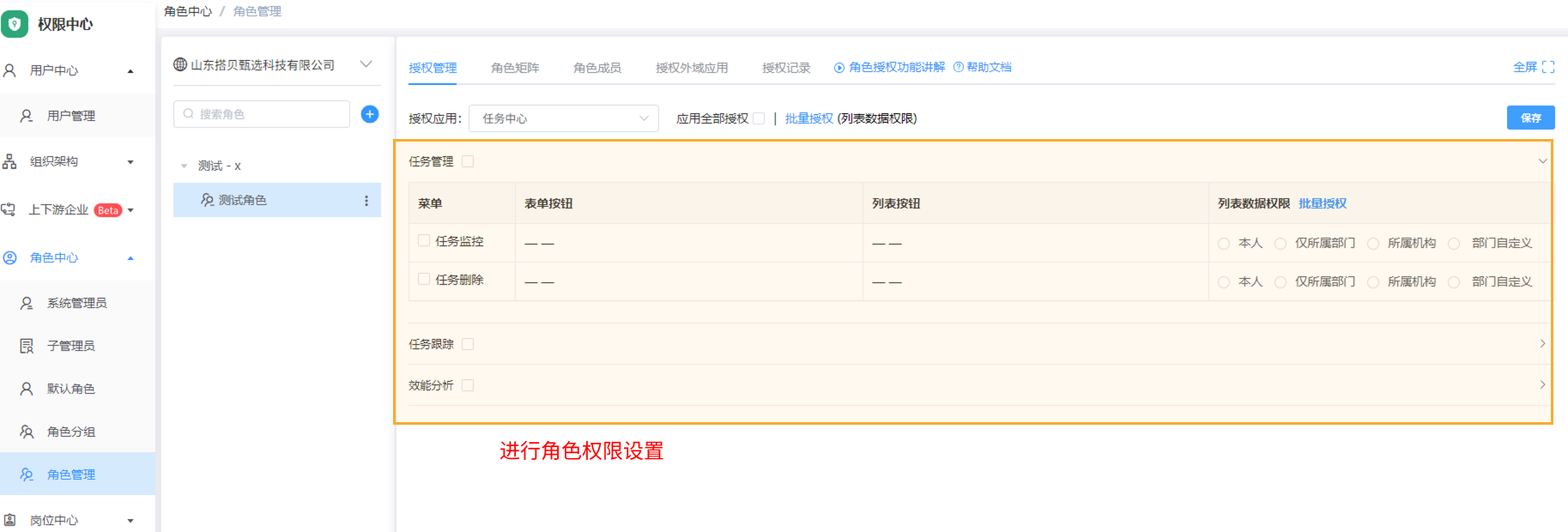Open the three-dot menu for 测试角色
Image resolution: width=1568 pixels, height=532 pixels.
[x=366, y=201]
